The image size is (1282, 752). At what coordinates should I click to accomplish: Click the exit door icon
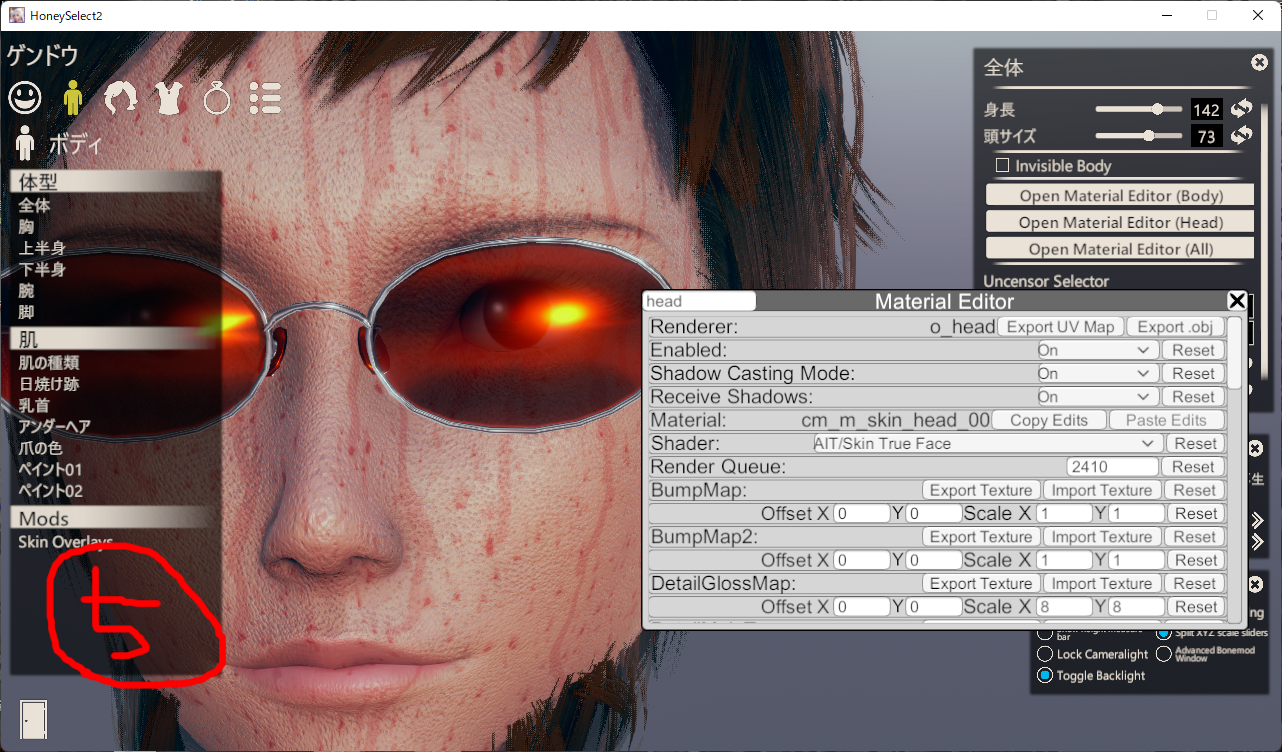click(x=34, y=719)
